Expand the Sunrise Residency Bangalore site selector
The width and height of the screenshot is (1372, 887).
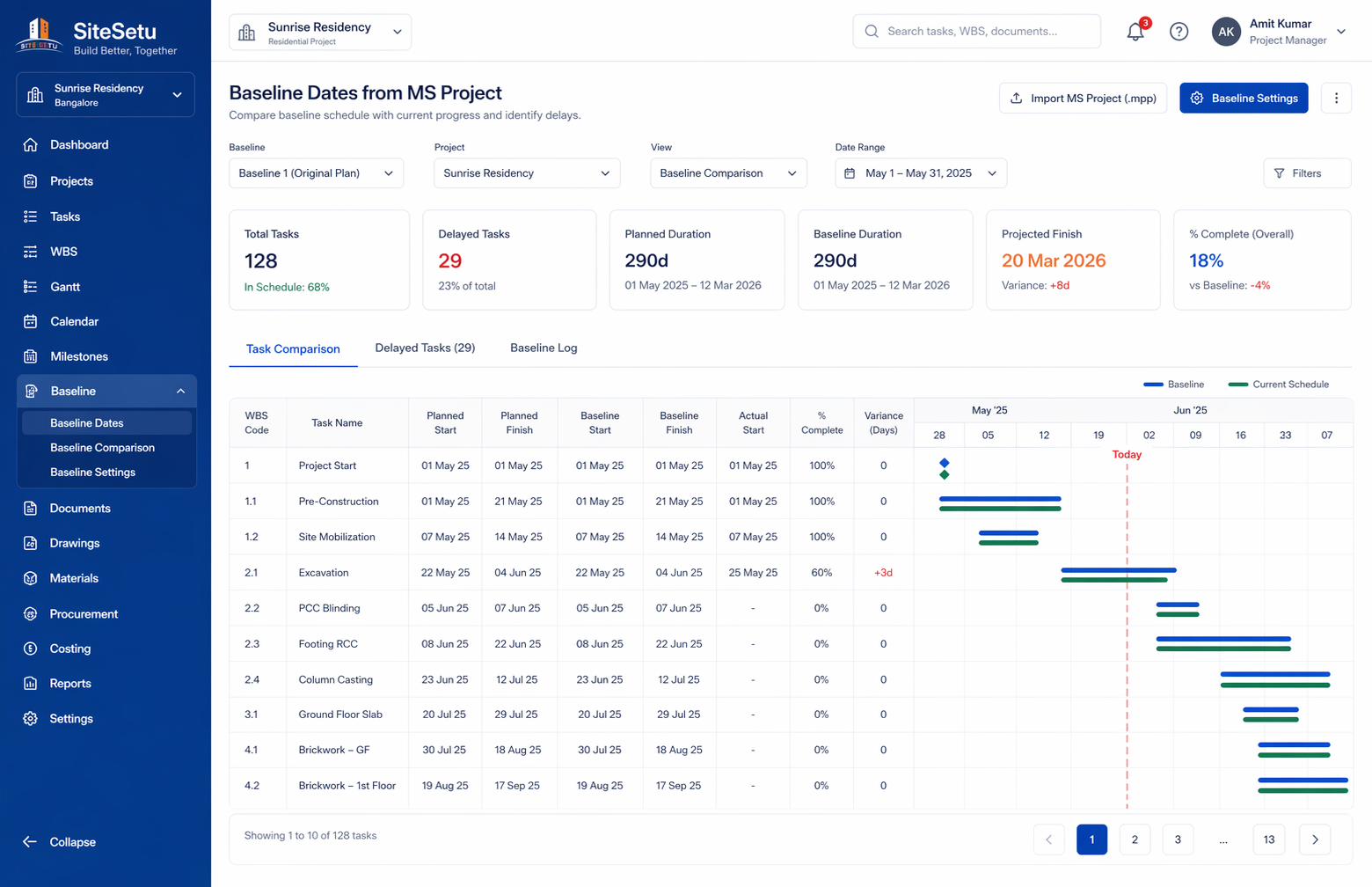click(106, 94)
